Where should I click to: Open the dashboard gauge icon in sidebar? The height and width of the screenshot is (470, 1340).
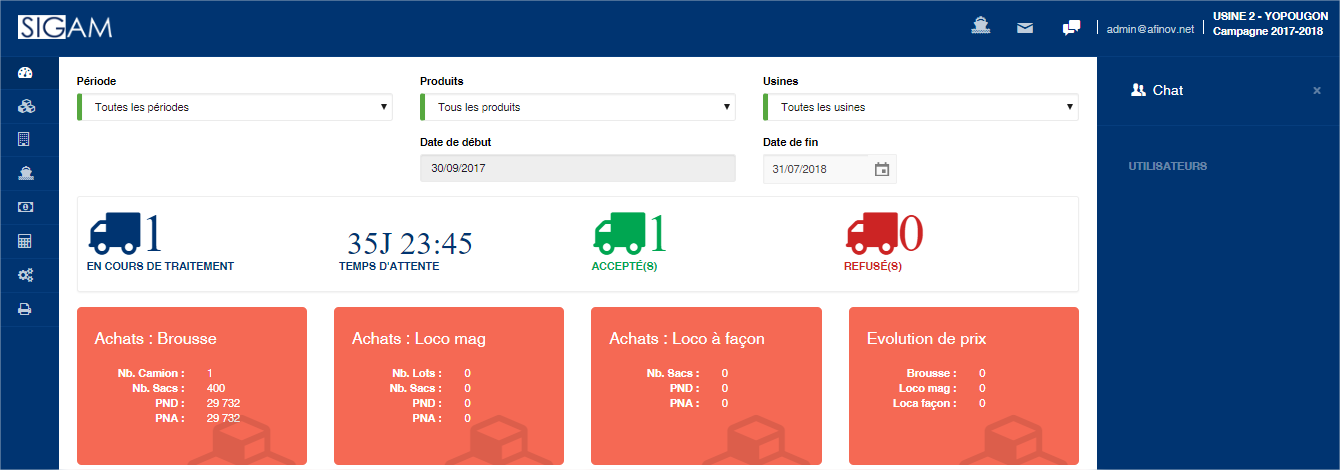(x=26, y=72)
